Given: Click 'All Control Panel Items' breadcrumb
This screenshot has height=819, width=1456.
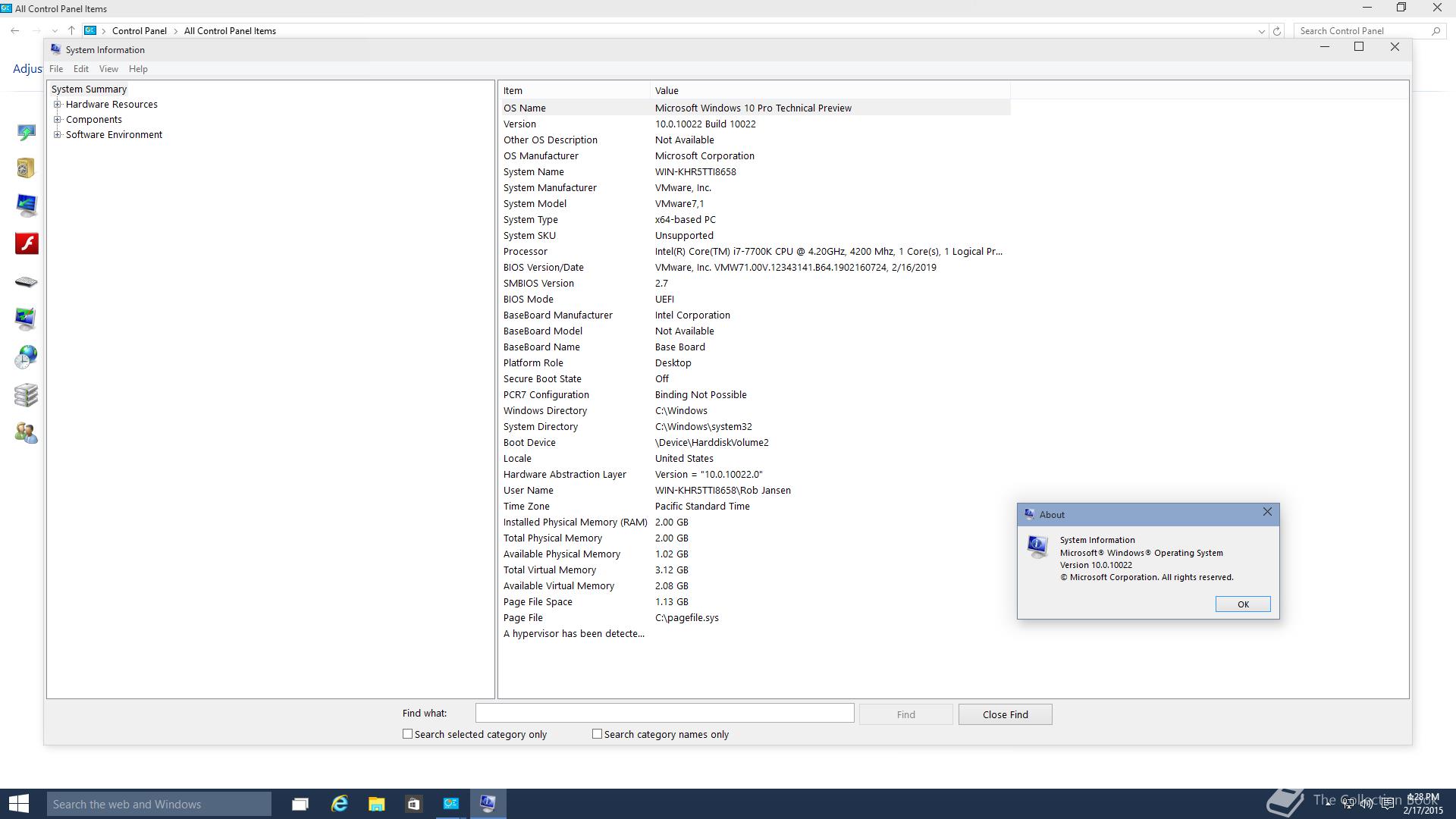Looking at the screenshot, I should [x=230, y=31].
